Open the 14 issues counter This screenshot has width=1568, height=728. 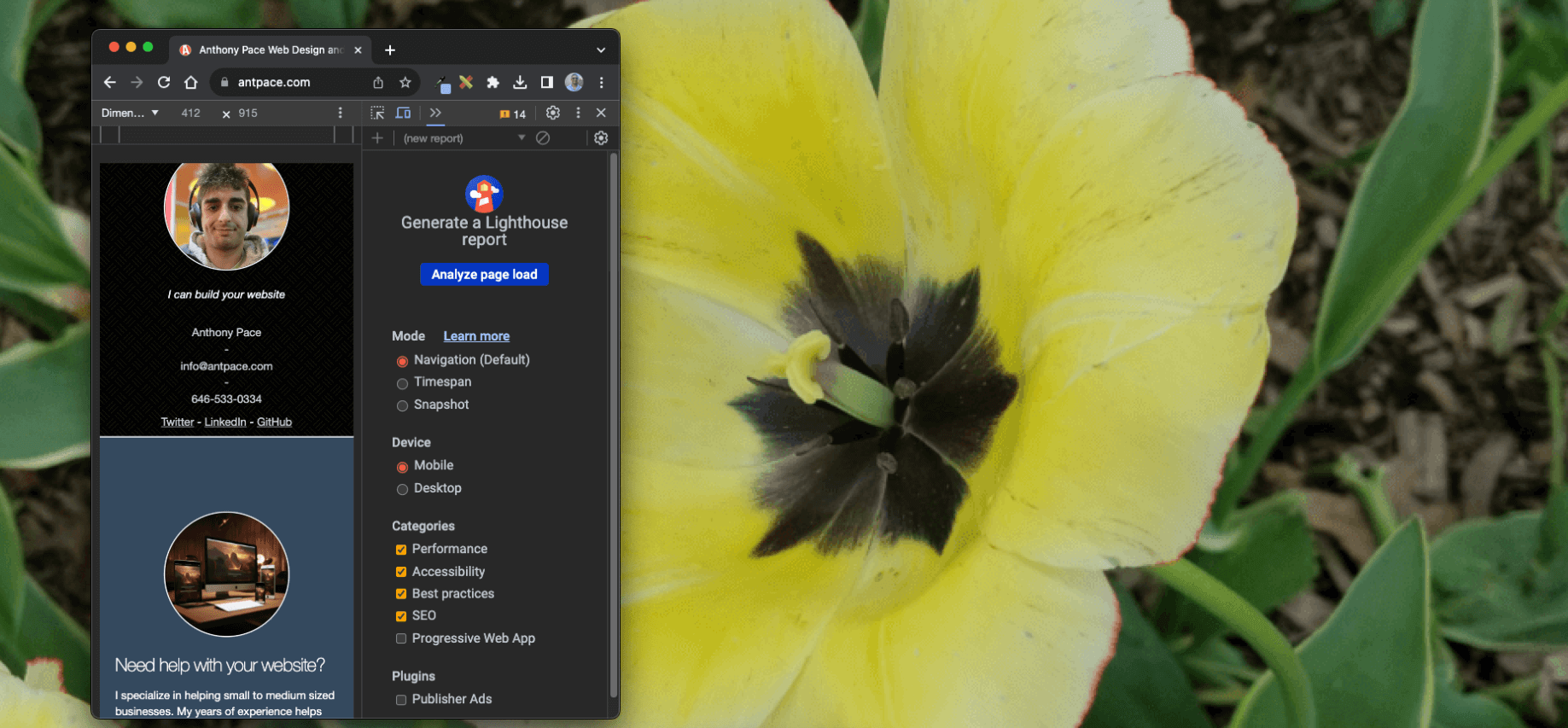(513, 114)
